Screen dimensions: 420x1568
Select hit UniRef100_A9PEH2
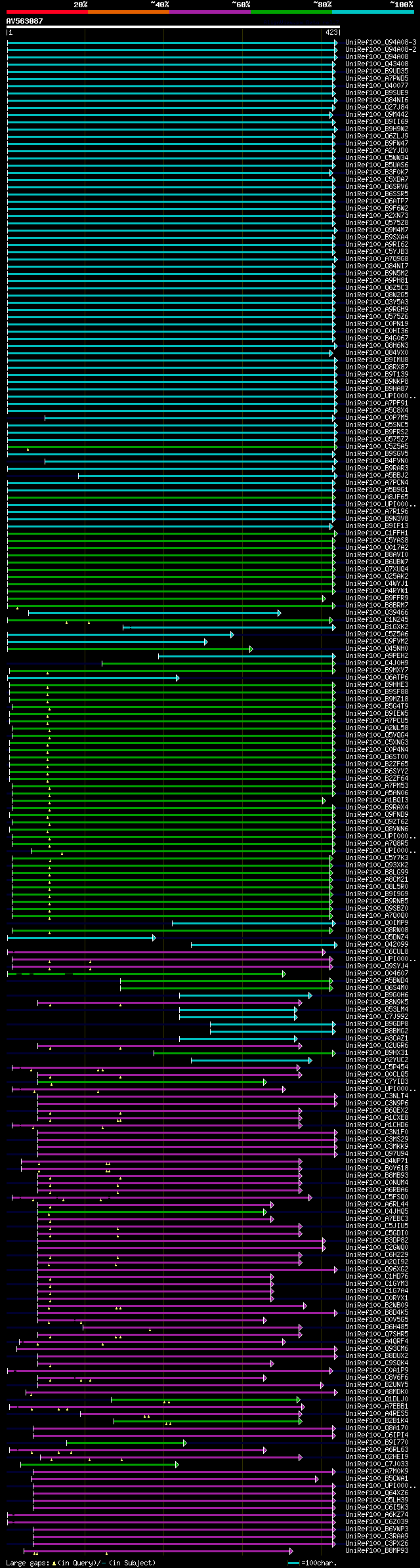pos(377,656)
